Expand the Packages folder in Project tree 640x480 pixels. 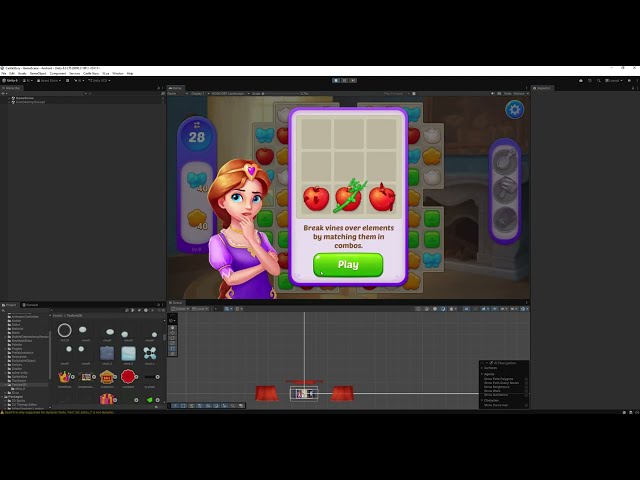3,397
